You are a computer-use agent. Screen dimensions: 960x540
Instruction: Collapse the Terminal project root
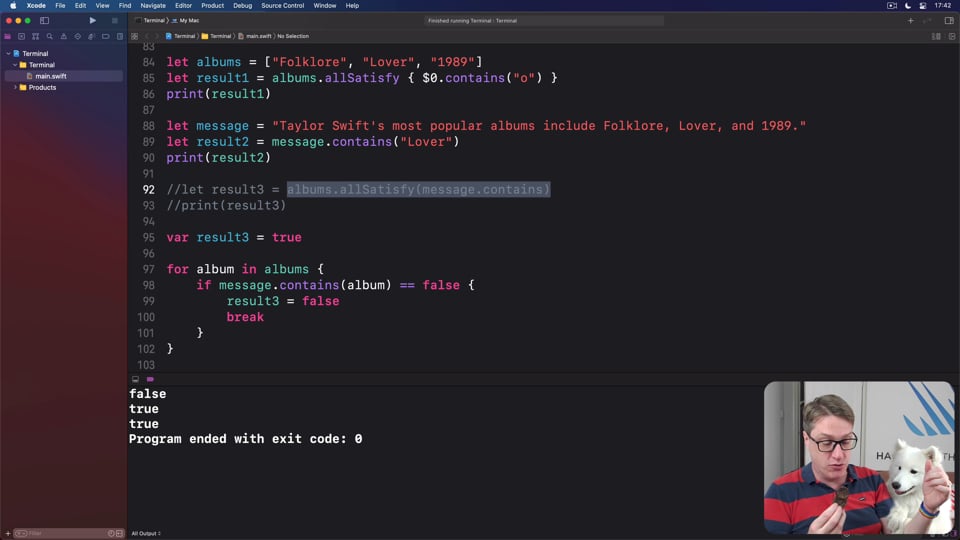tap(8, 53)
